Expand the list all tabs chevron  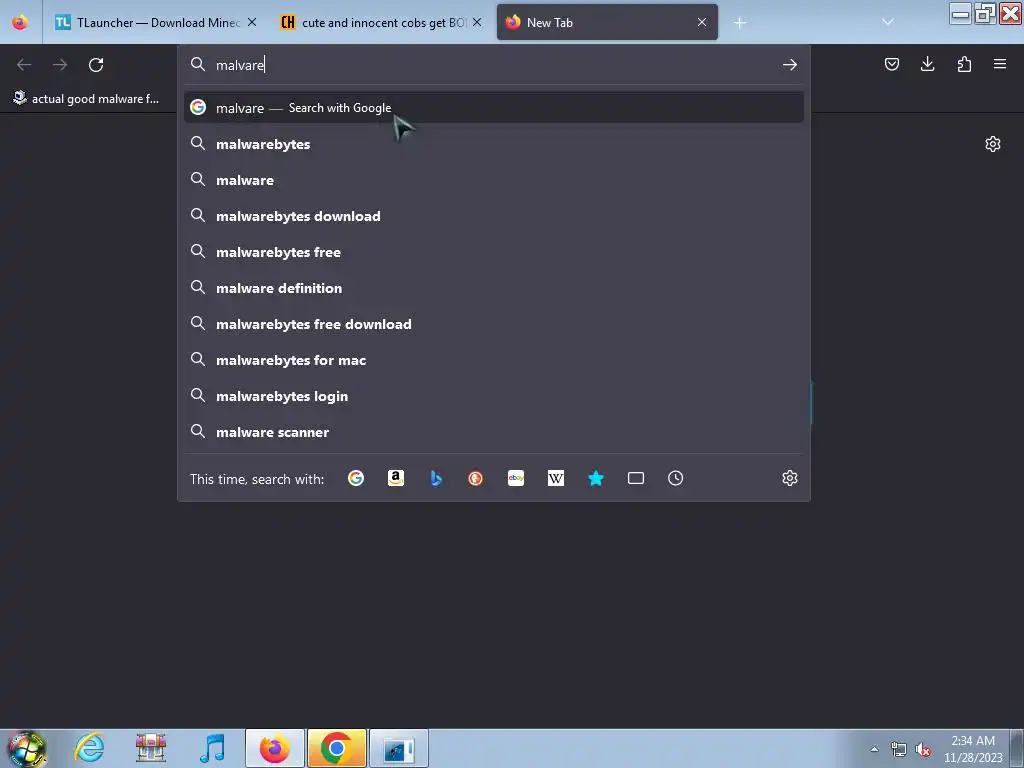pos(888,22)
